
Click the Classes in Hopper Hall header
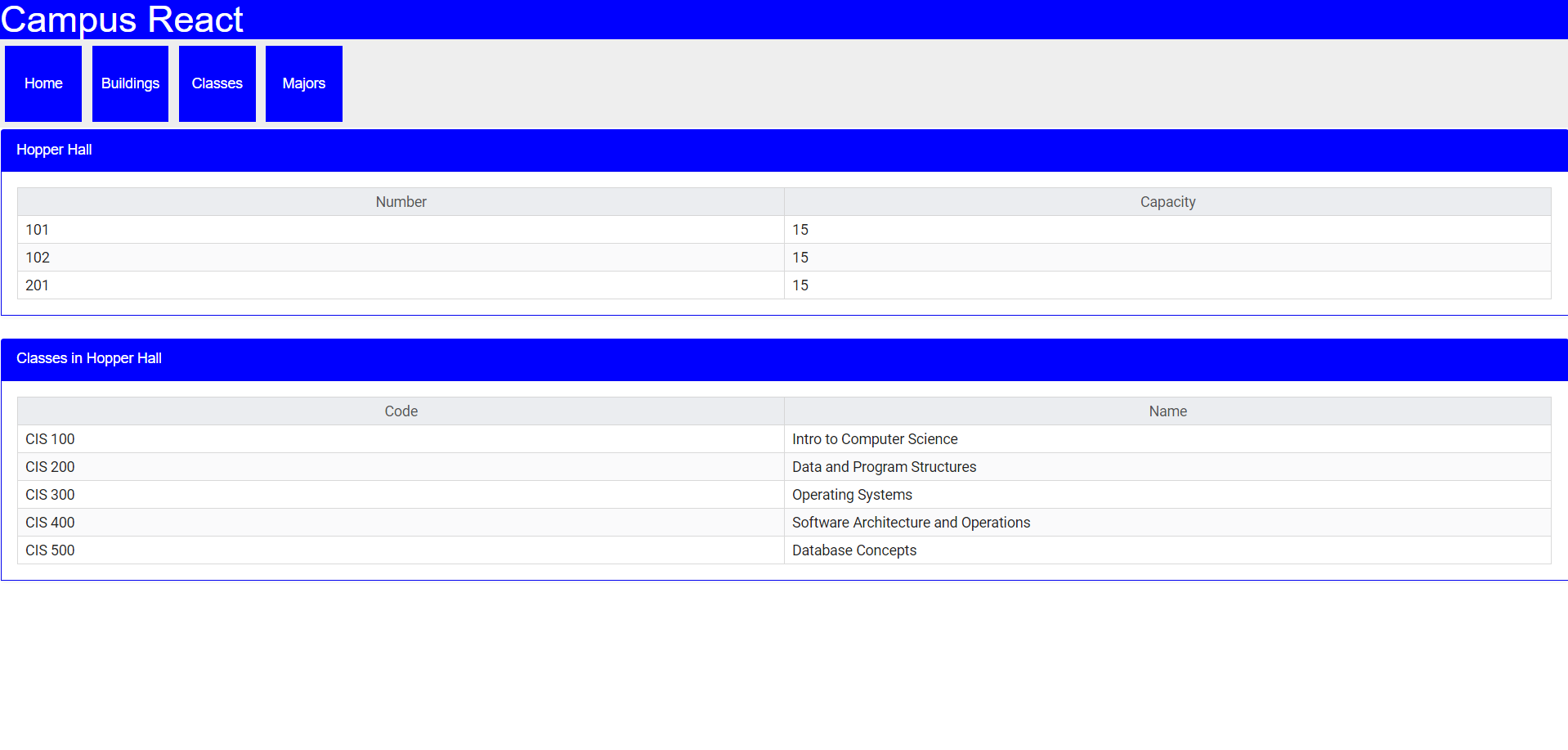point(784,360)
